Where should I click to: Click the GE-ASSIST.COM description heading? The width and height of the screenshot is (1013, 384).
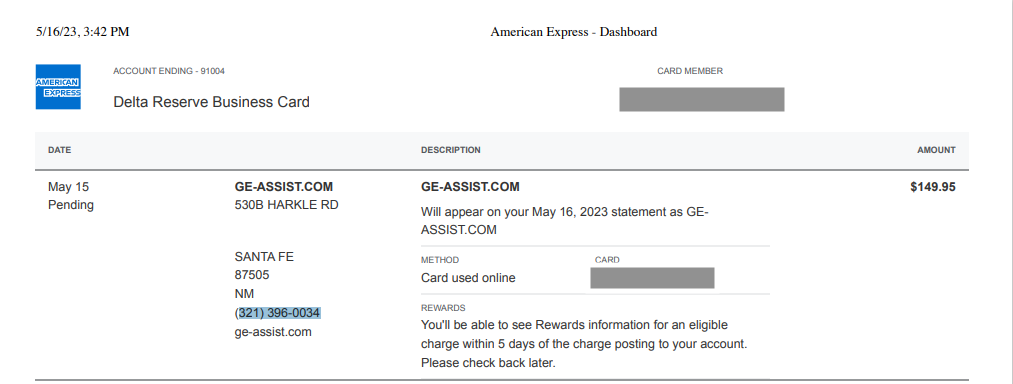(x=470, y=187)
